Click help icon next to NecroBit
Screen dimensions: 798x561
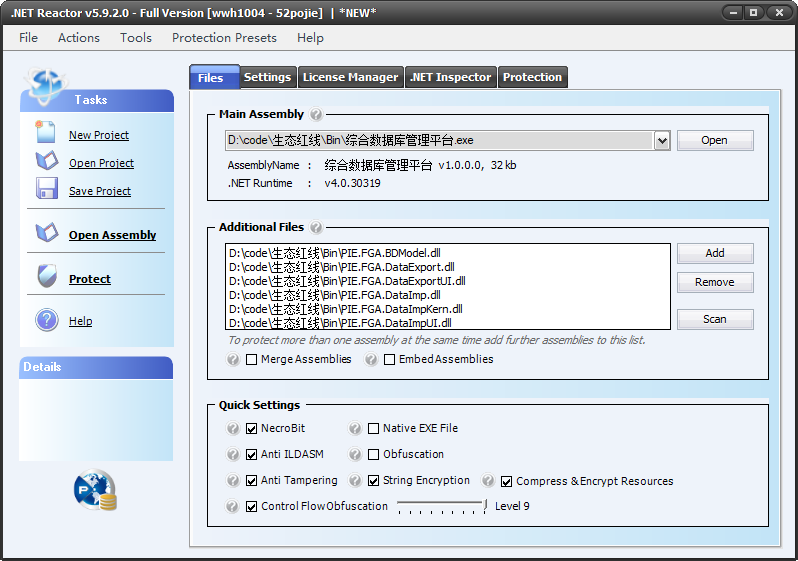click(233, 428)
